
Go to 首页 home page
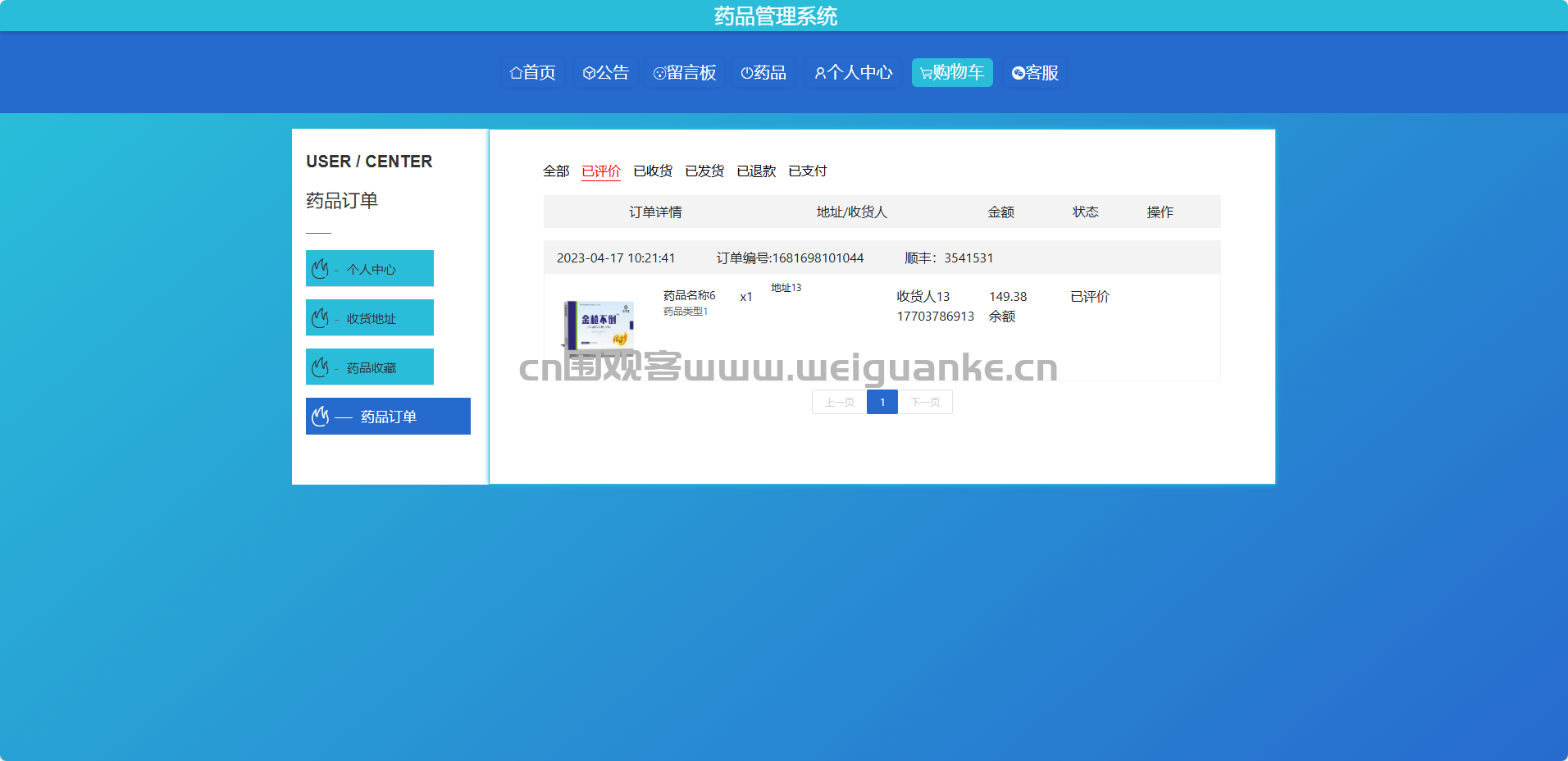(x=533, y=73)
